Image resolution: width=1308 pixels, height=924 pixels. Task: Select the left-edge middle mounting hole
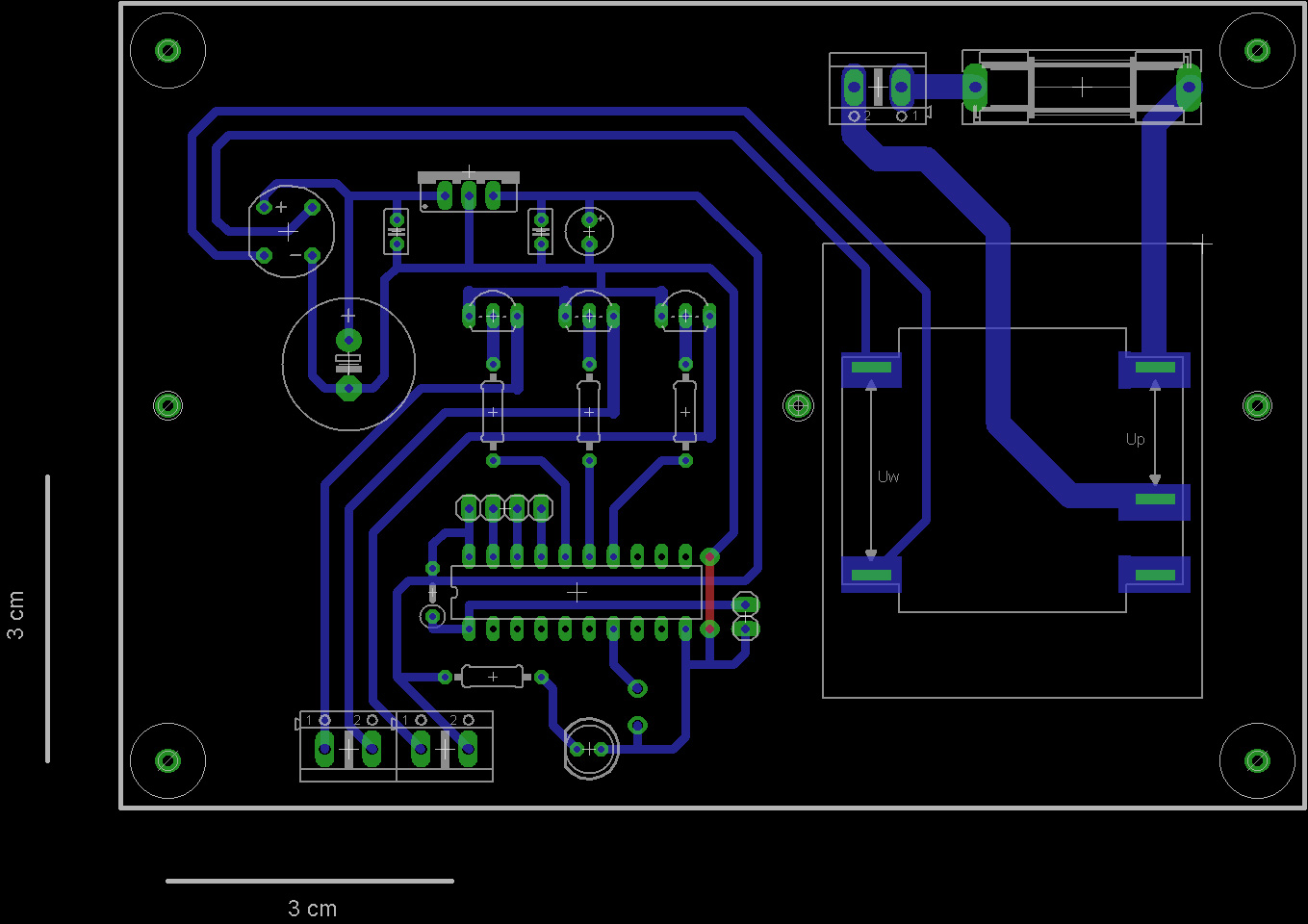click(167, 405)
